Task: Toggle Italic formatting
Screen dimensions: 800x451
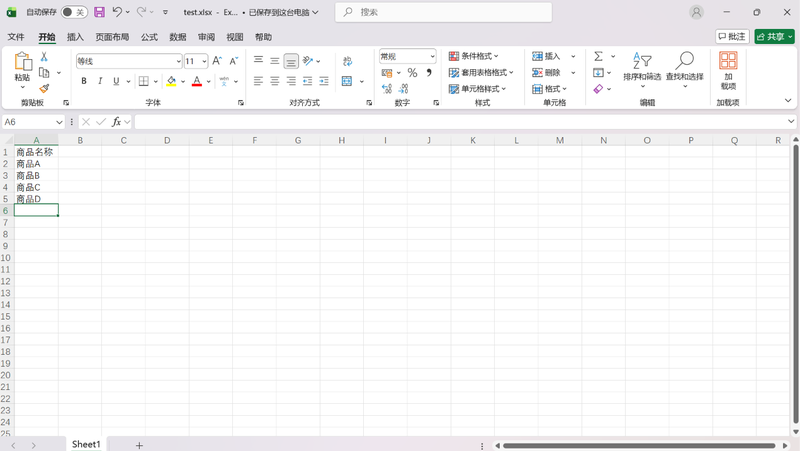Action: coord(100,81)
